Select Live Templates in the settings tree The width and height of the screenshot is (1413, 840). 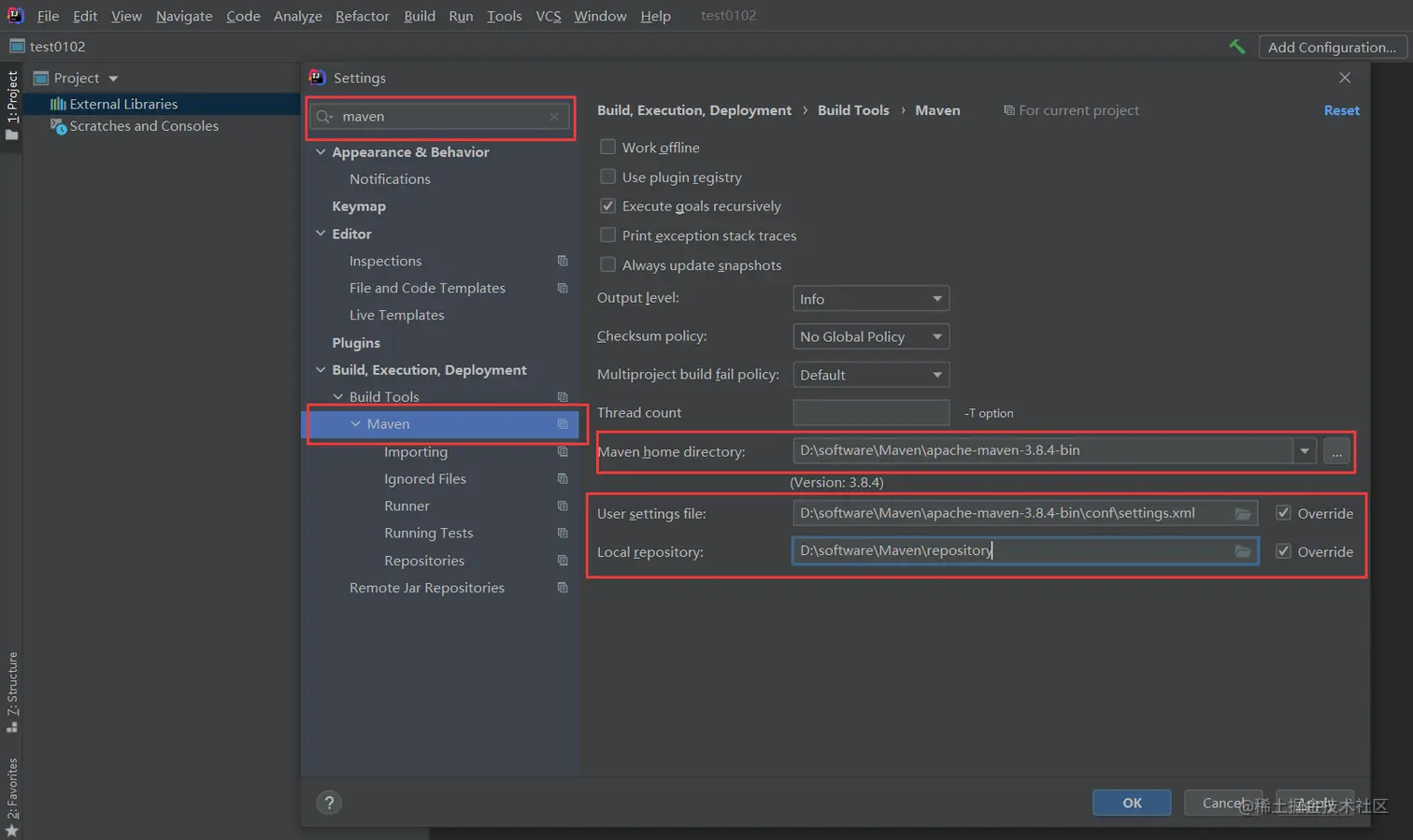pos(396,316)
